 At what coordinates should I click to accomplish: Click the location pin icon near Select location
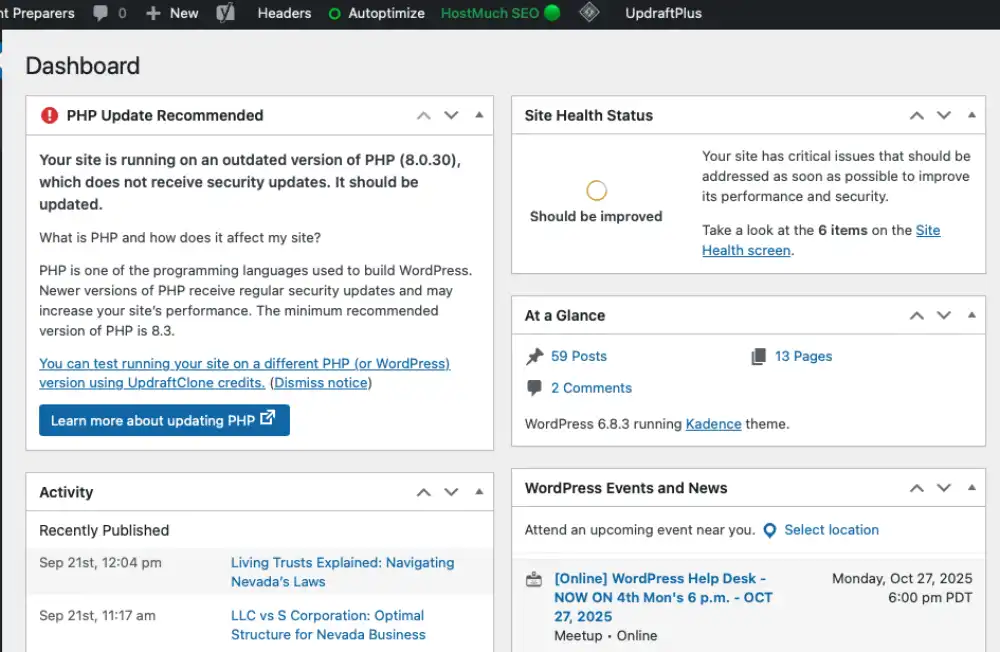[769, 530]
